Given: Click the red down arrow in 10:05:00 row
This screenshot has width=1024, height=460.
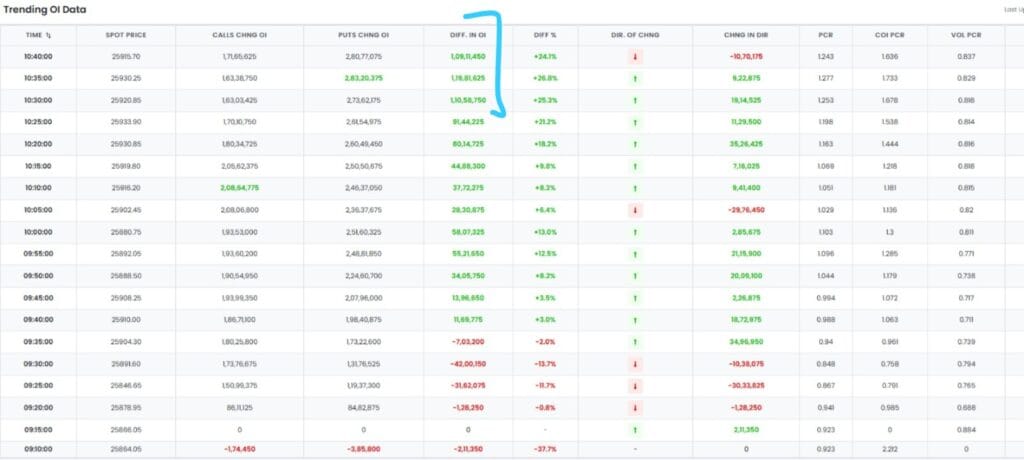Looking at the screenshot, I should [x=635, y=210].
